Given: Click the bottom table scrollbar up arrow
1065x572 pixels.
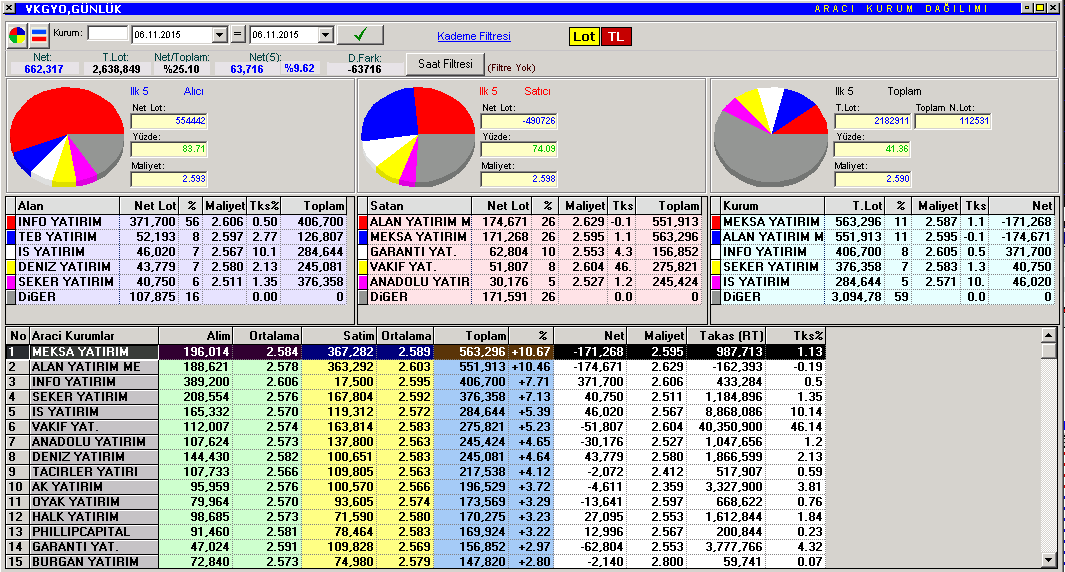Looking at the screenshot, I should [x=1049, y=335].
